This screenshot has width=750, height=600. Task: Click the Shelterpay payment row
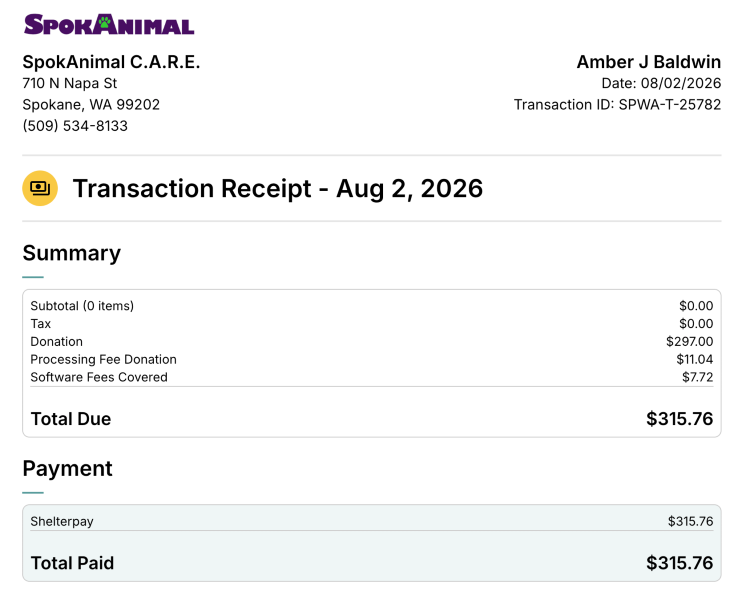pyautogui.click(x=372, y=521)
